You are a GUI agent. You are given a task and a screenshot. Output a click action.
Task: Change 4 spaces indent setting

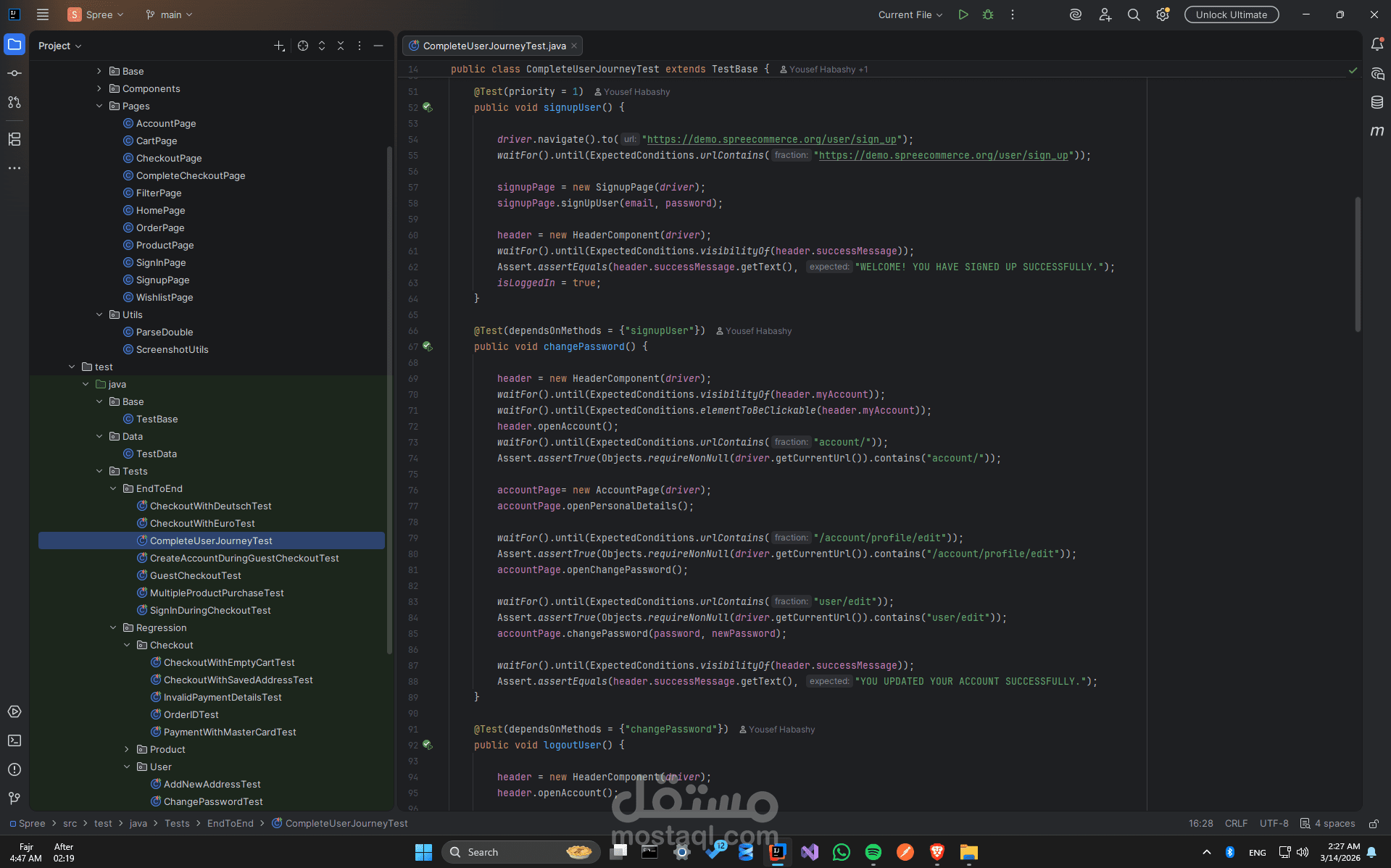click(1327, 823)
